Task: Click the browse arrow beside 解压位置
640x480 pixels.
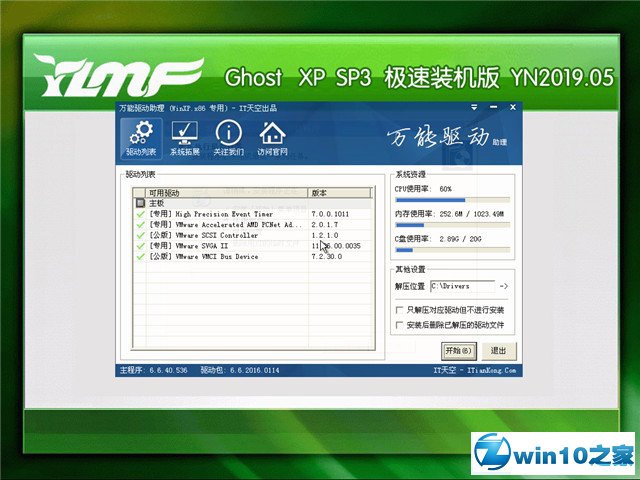Action: tap(504, 286)
